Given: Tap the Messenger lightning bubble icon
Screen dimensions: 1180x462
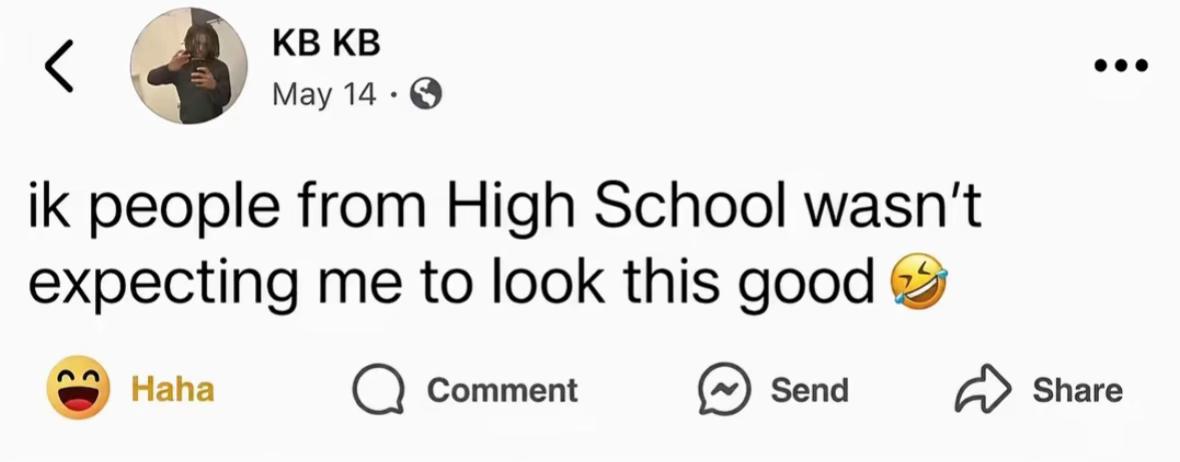Looking at the screenshot, I should click(724, 390).
